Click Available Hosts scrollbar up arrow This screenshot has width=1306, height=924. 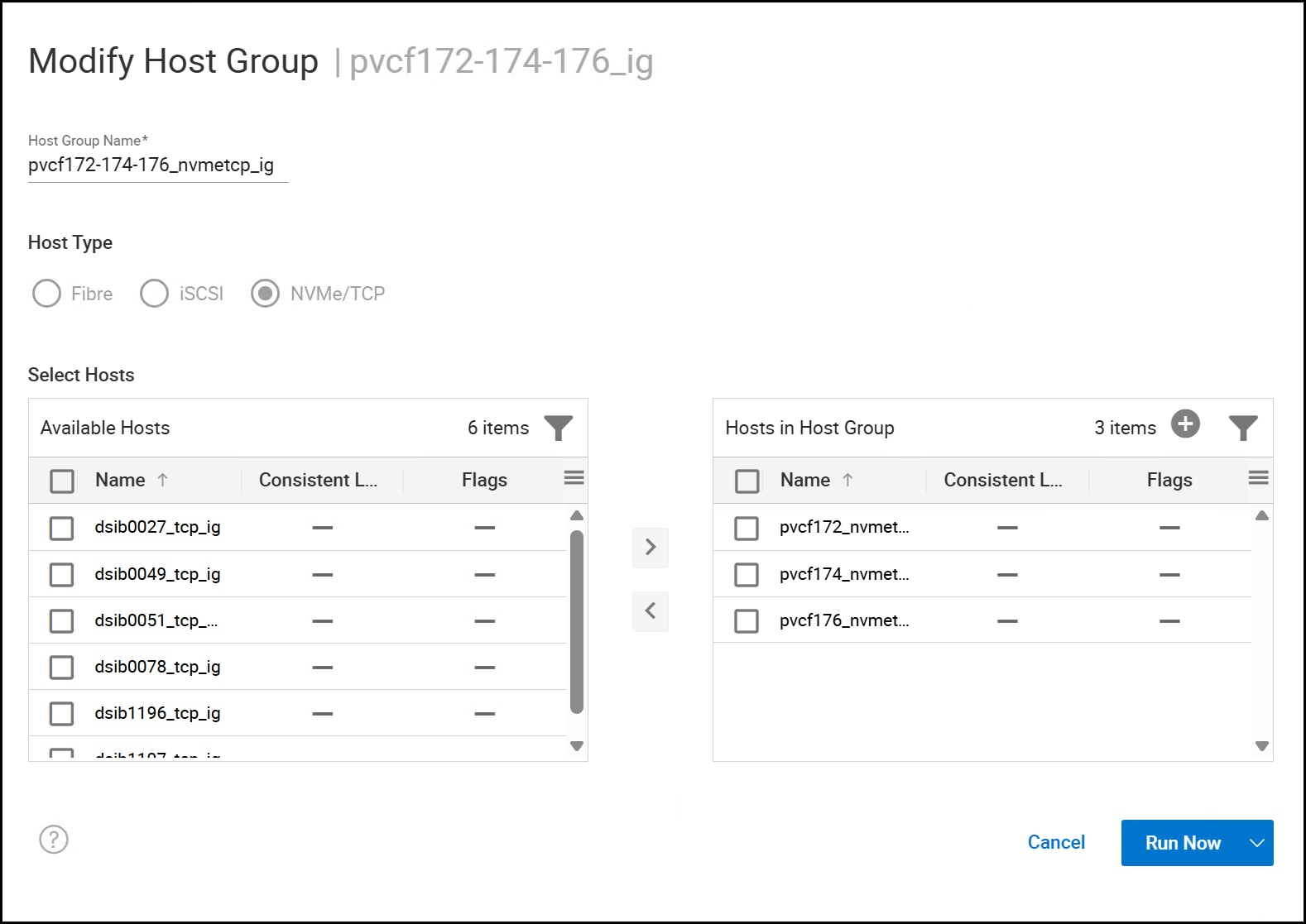point(577,515)
